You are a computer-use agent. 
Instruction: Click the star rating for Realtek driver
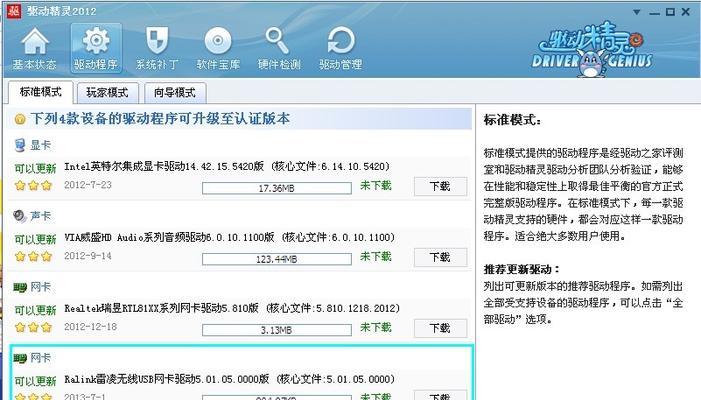[34, 328]
